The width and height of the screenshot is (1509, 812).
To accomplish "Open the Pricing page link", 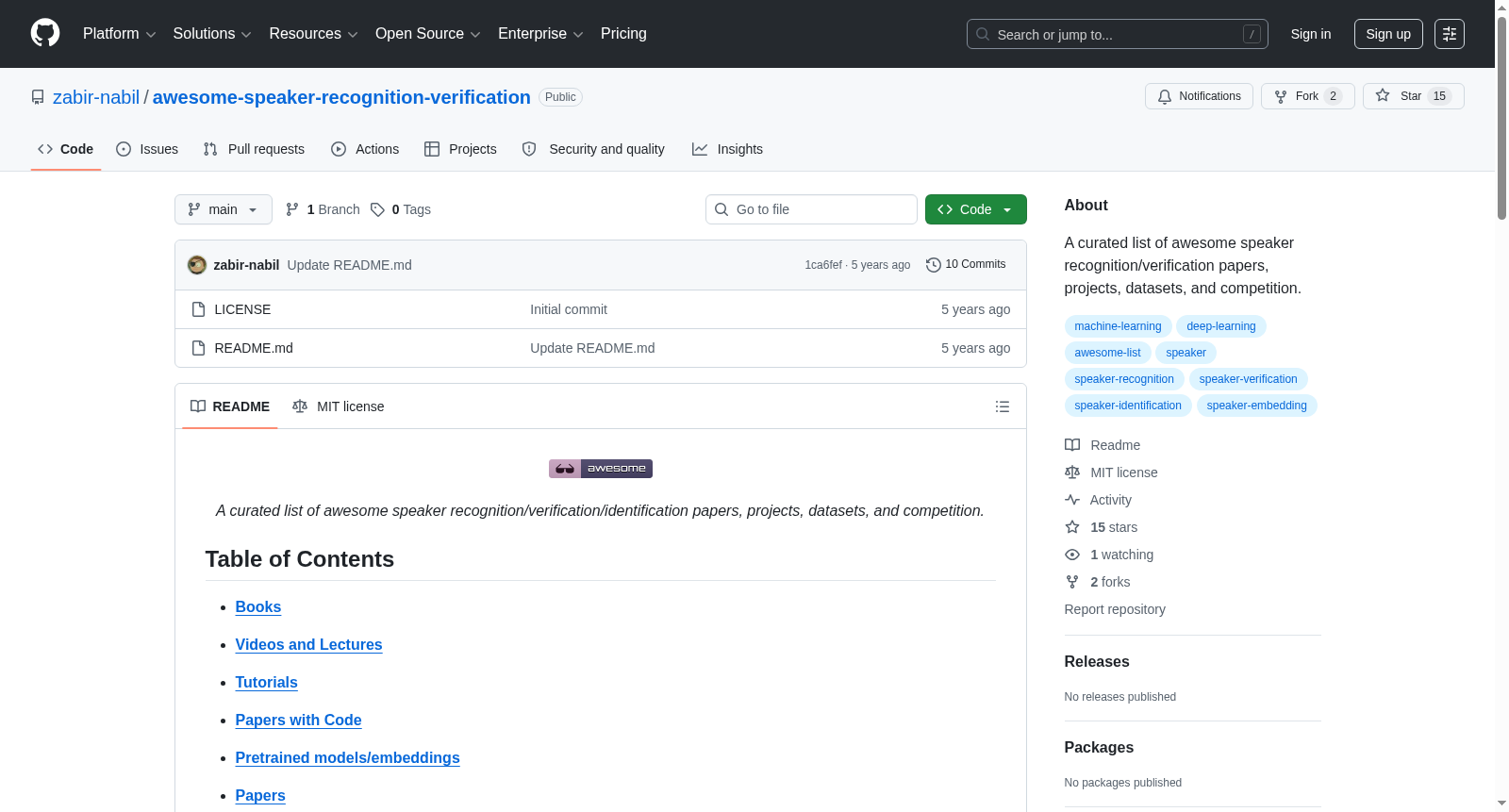I will tap(623, 34).
